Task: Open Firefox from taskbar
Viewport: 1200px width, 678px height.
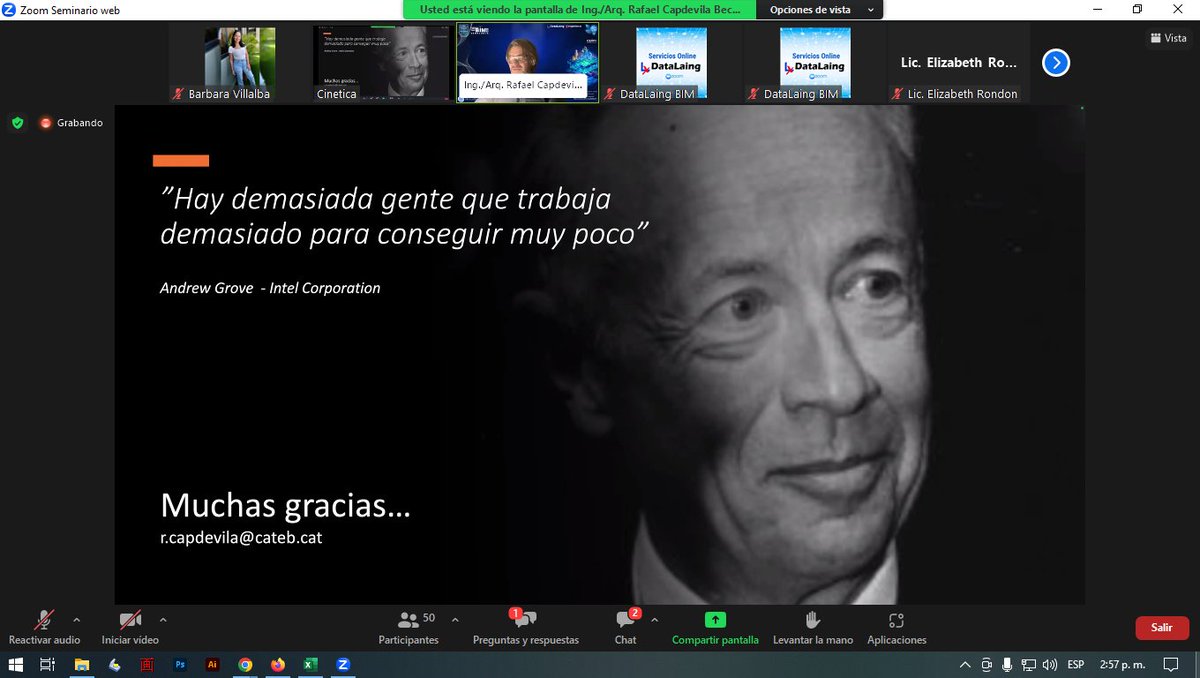Action: pos(278,664)
